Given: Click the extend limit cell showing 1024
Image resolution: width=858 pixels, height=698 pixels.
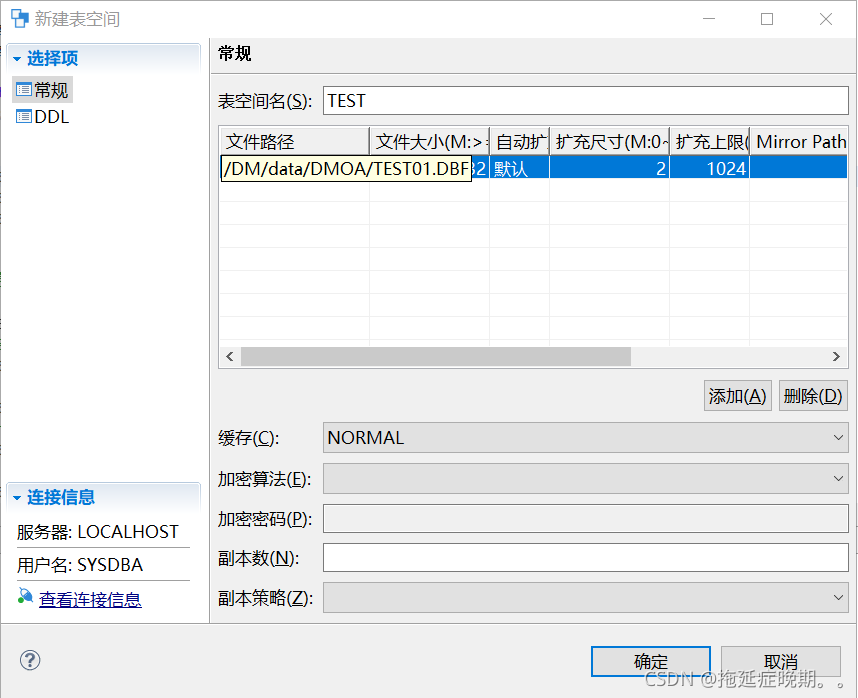Looking at the screenshot, I should point(710,168).
